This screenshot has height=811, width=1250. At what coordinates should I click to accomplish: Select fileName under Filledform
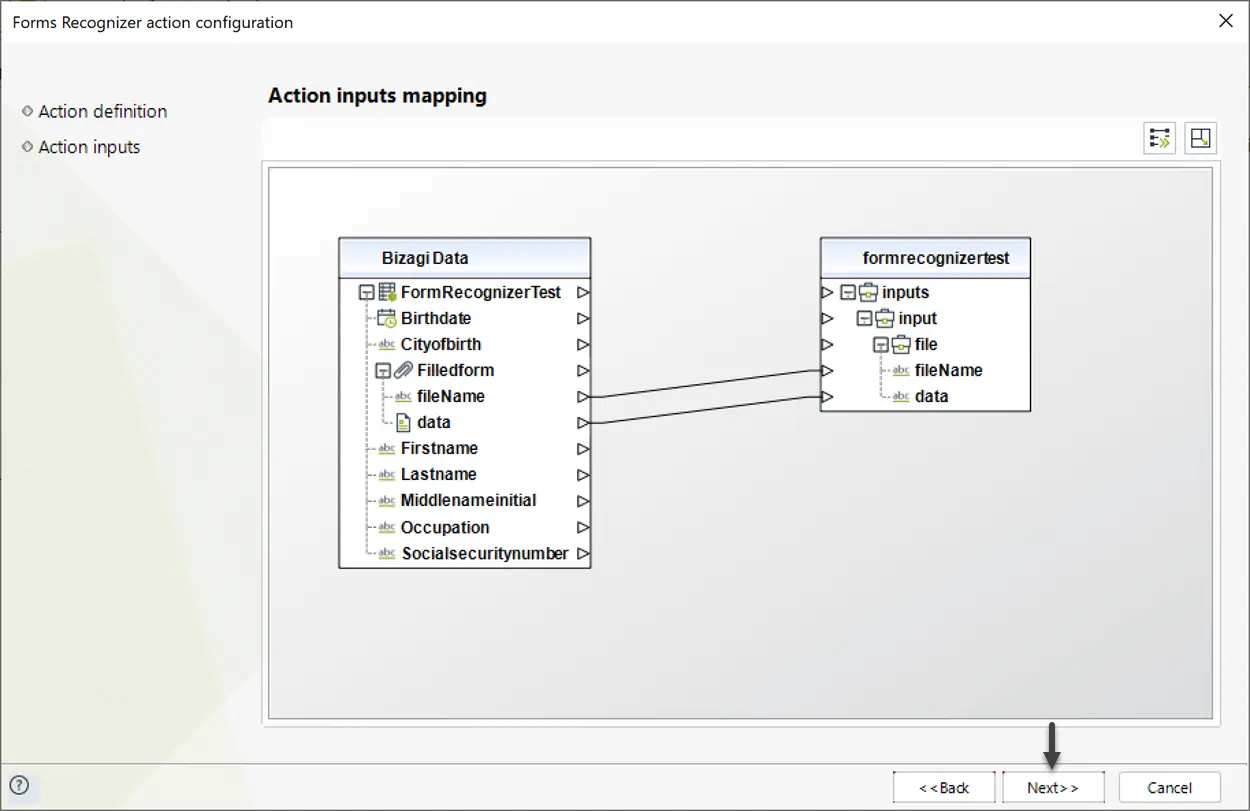(451, 396)
